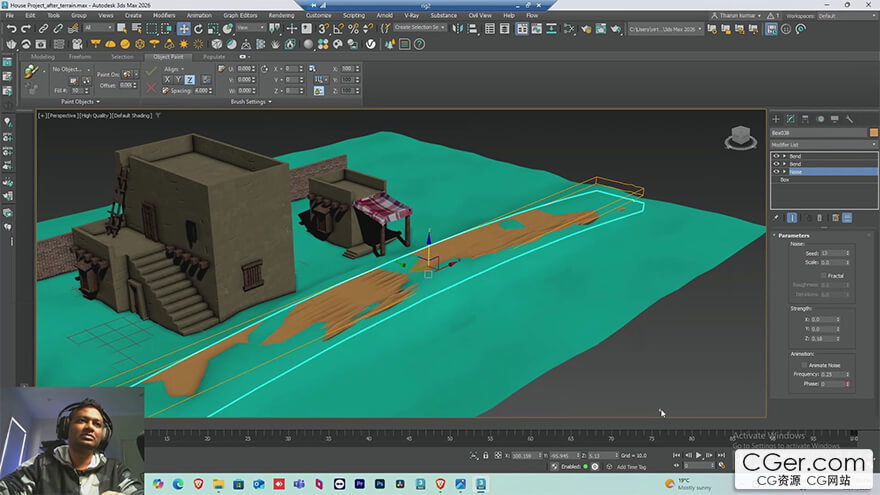The height and width of the screenshot is (495, 880).
Task: Toggle Show End Result button in stack
Action: coord(792,218)
